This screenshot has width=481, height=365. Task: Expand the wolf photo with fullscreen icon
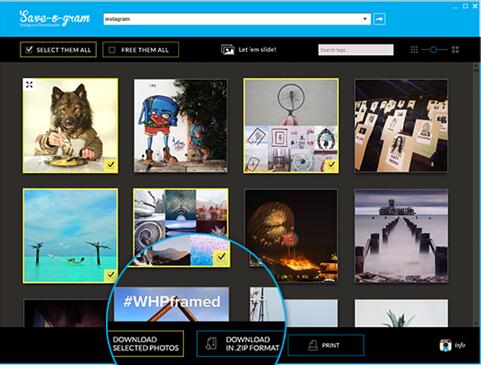(x=29, y=85)
